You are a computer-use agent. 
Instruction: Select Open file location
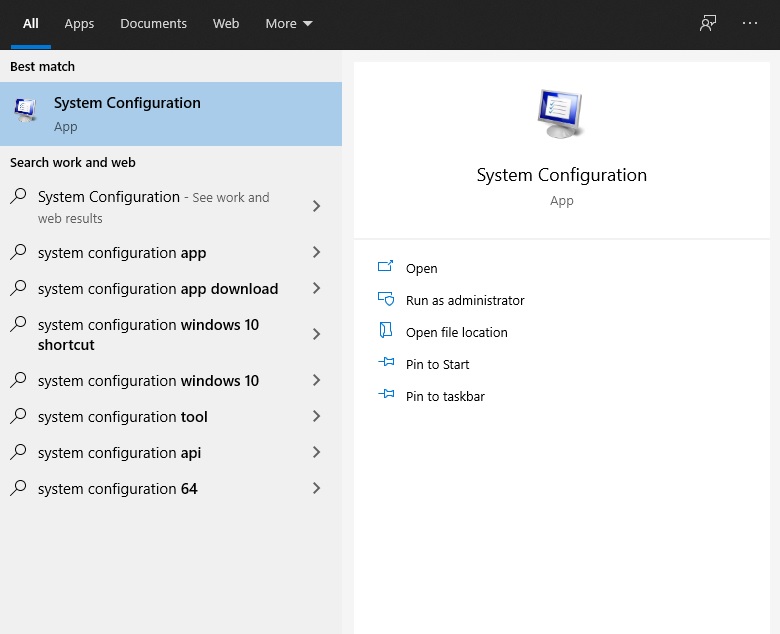457,332
